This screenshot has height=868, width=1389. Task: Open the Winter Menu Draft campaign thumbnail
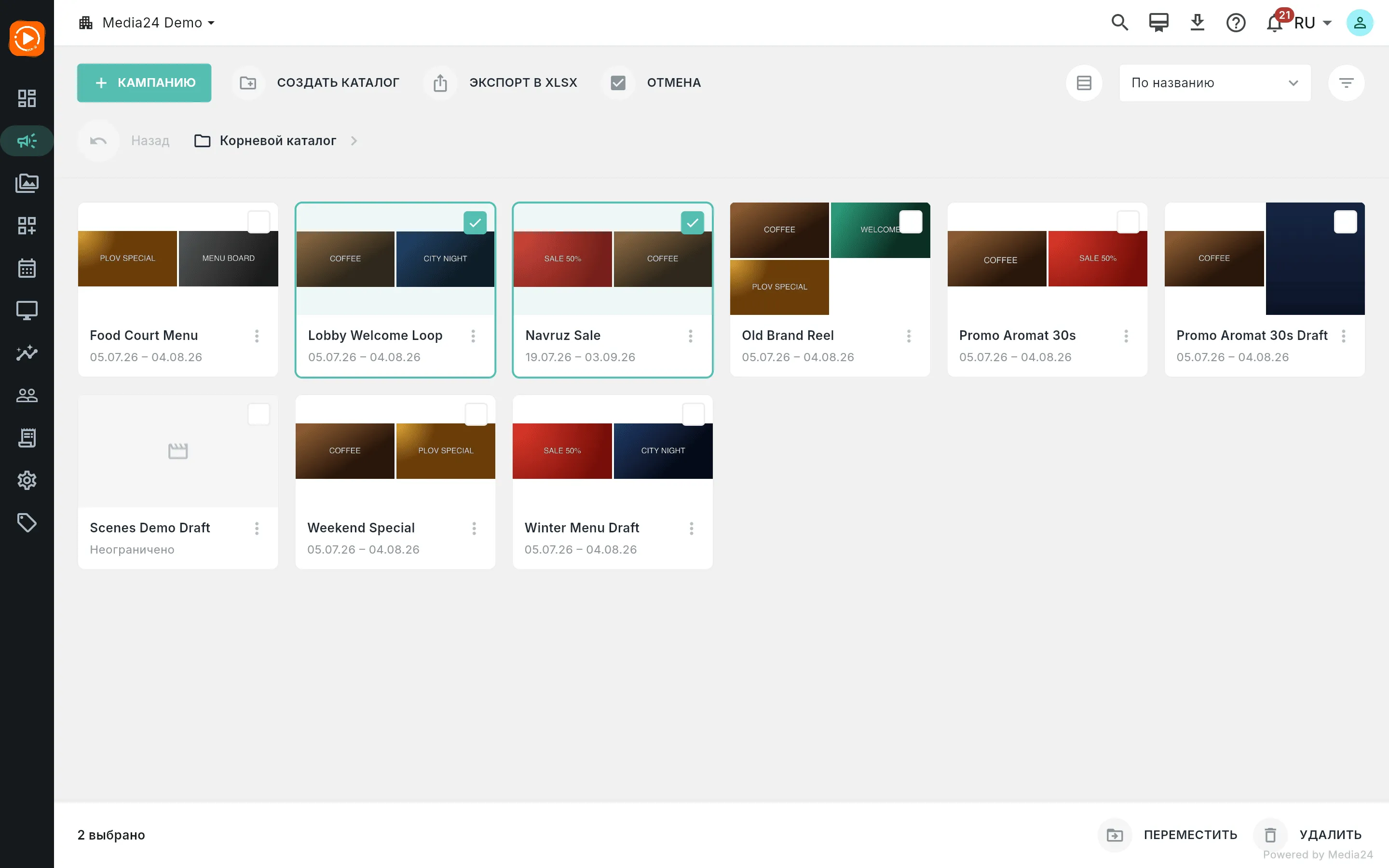pos(613,451)
